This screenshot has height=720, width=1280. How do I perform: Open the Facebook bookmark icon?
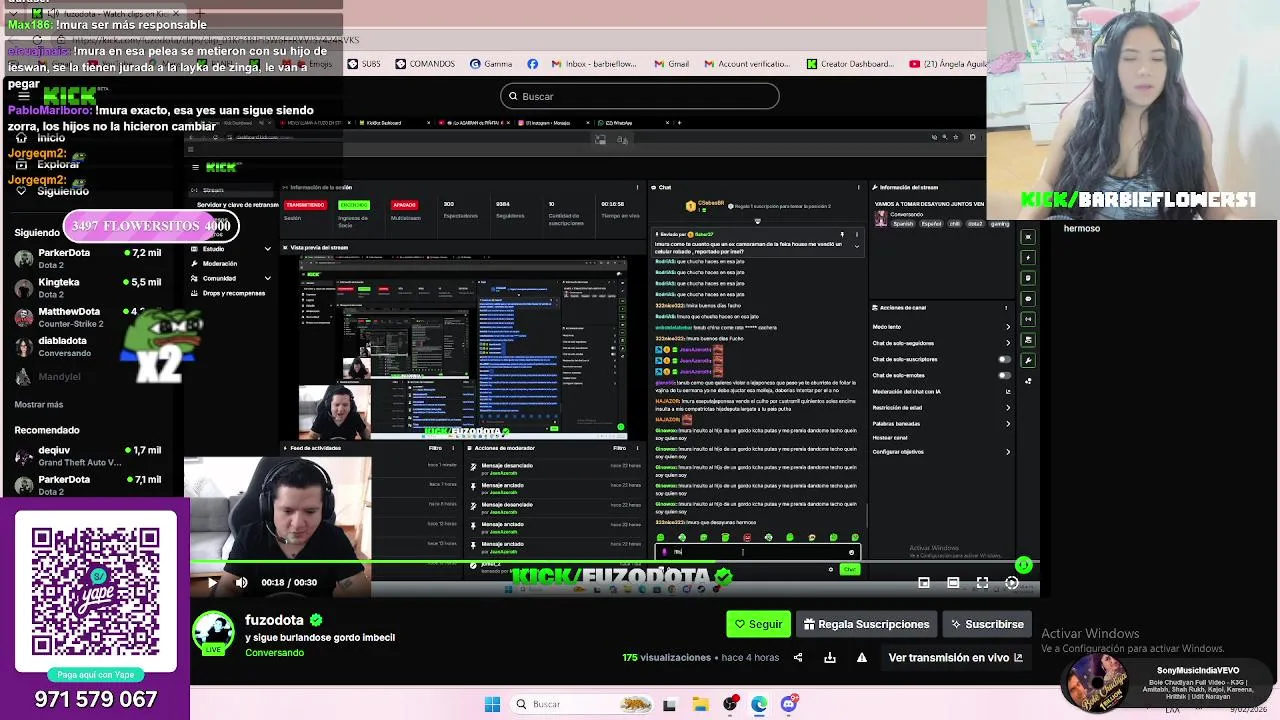(x=532, y=64)
